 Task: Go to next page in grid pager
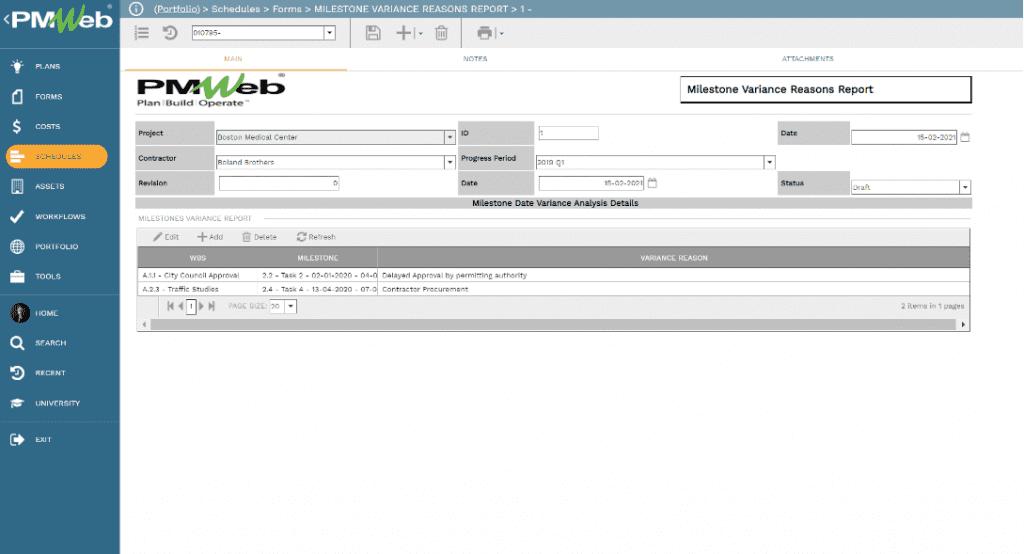click(201, 306)
